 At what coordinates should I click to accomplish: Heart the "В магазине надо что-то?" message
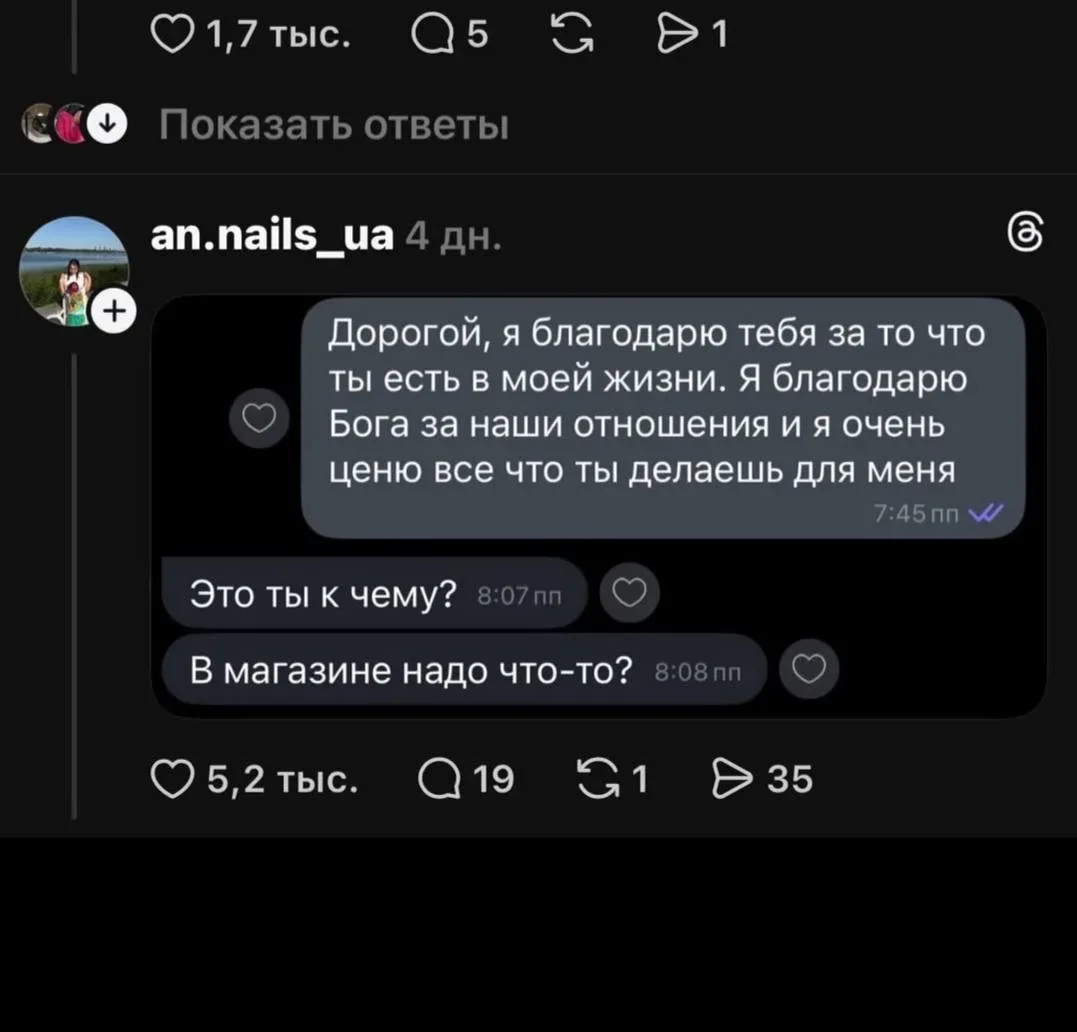pyautogui.click(x=808, y=669)
